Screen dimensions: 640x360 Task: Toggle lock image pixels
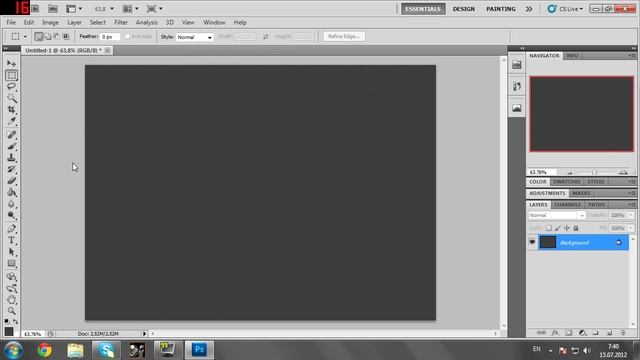click(x=558, y=228)
